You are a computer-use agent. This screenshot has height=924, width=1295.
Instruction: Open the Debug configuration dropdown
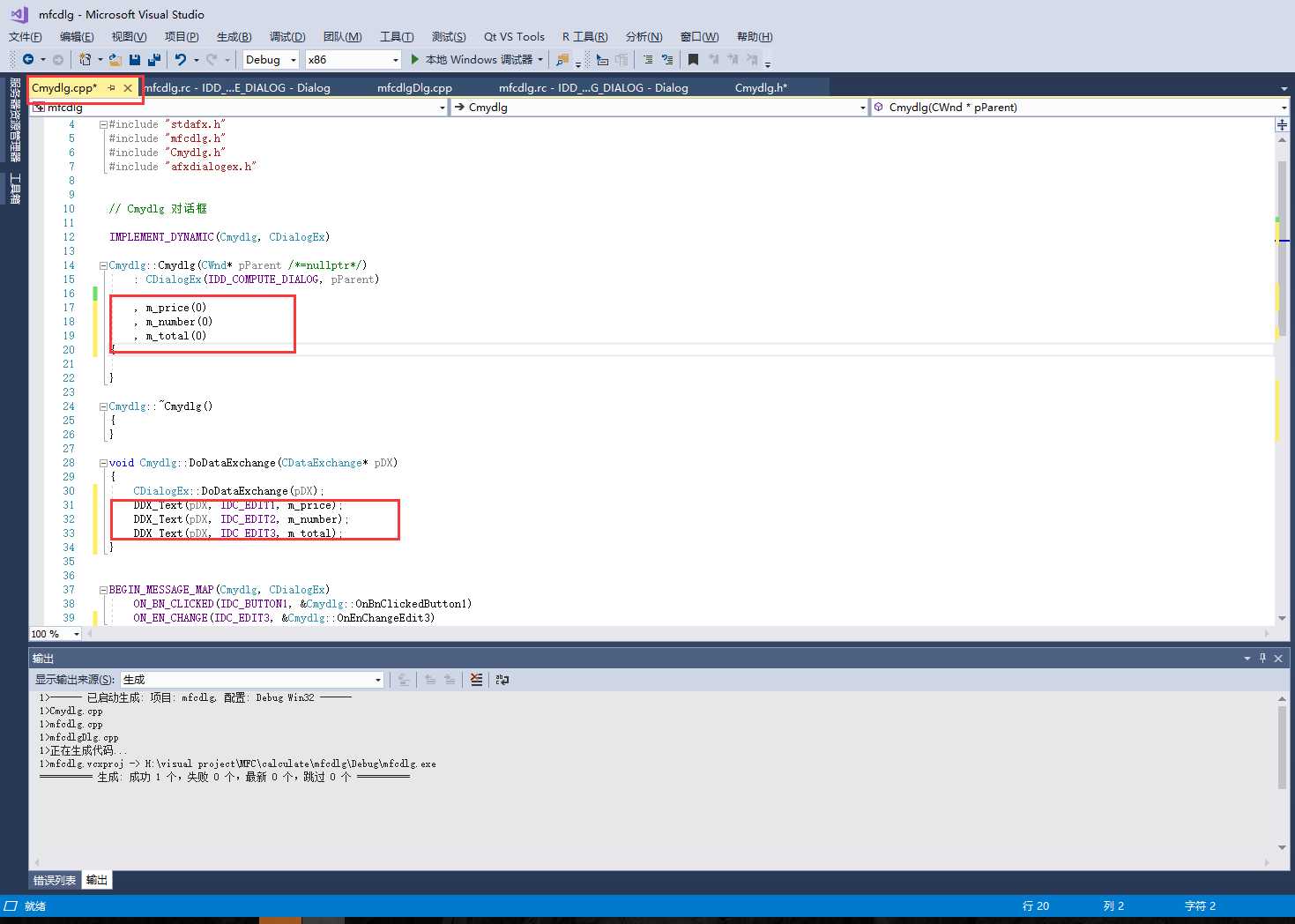coord(271,59)
